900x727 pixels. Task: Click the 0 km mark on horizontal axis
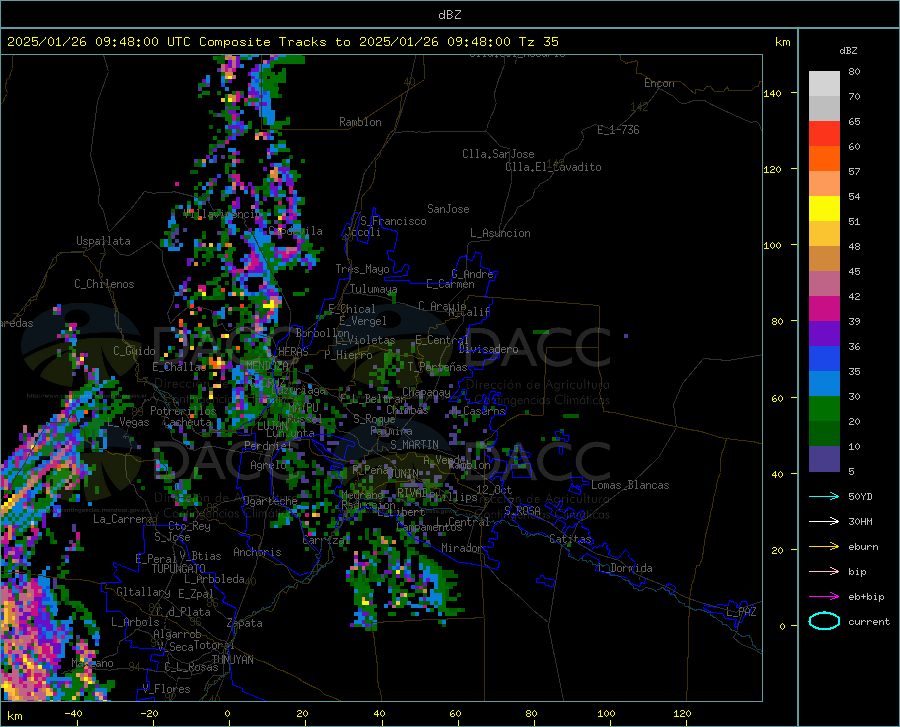tap(227, 713)
